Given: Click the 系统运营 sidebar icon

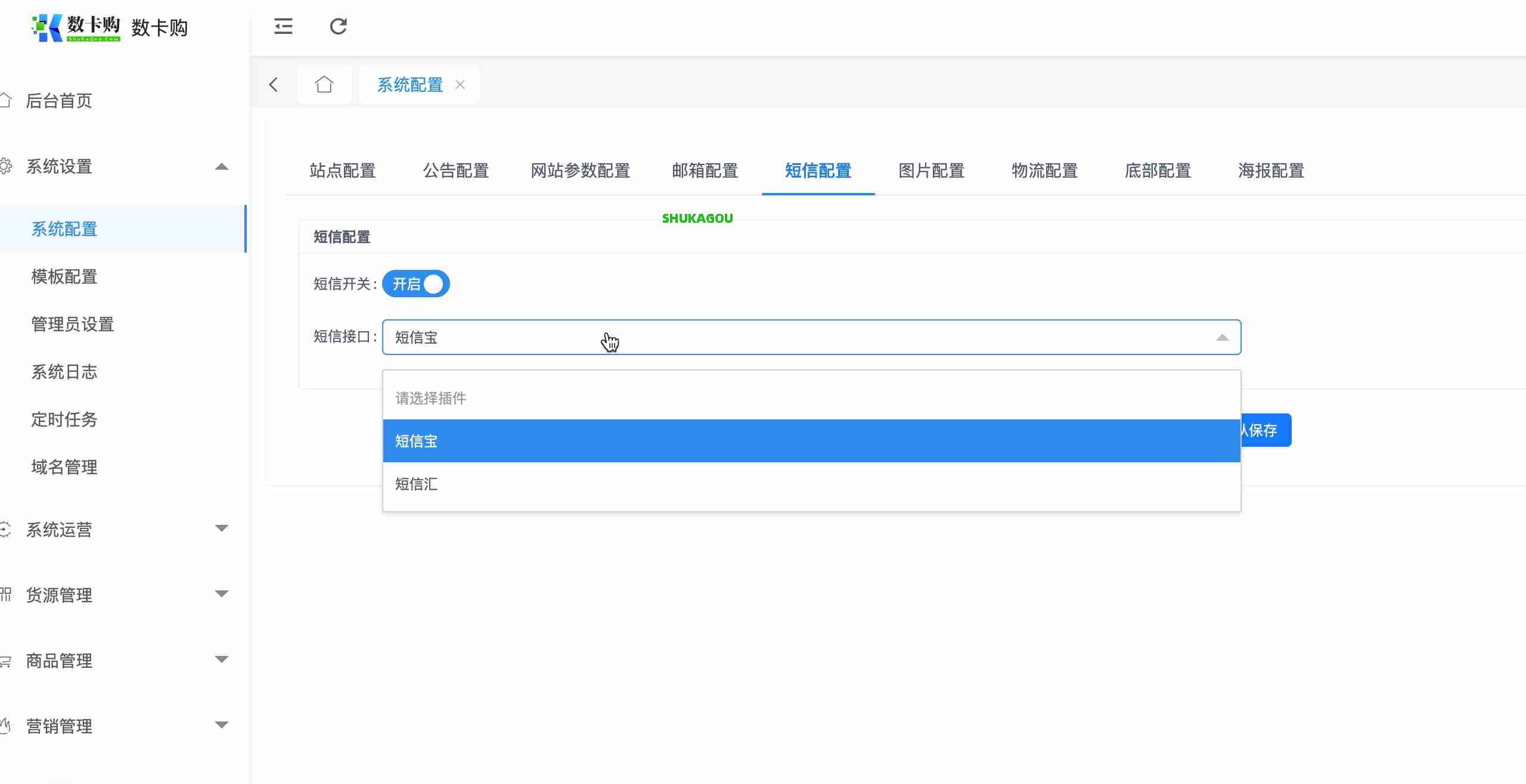Looking at the screenshot, I should 5,529.
